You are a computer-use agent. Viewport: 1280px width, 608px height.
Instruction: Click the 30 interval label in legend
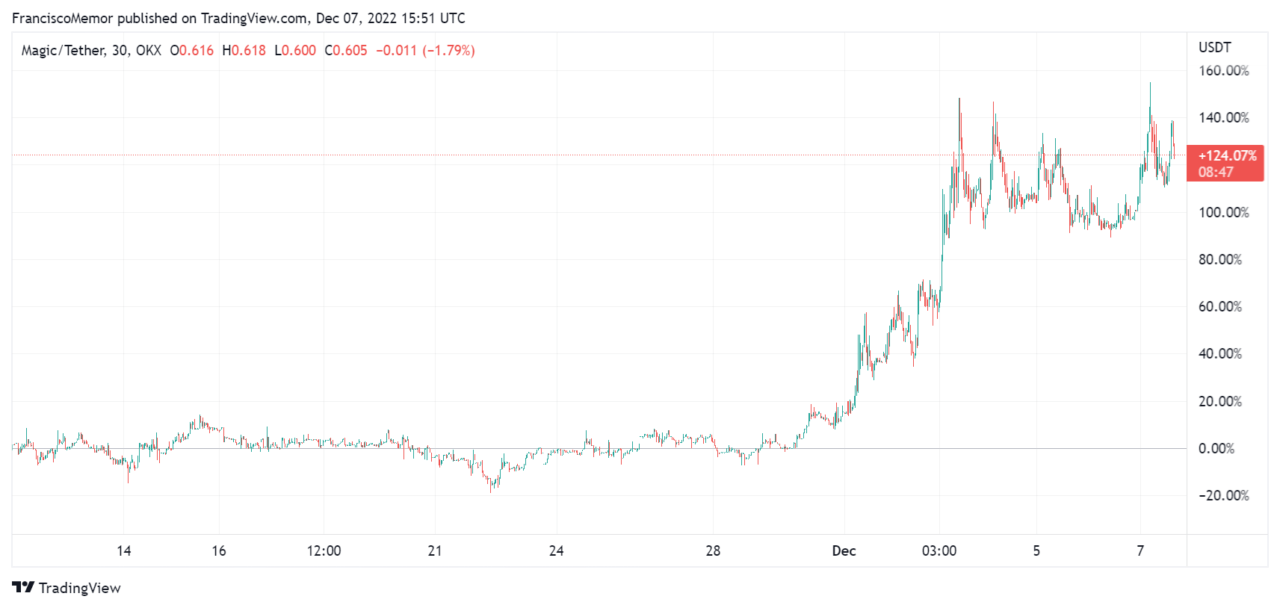click(119, 50)
